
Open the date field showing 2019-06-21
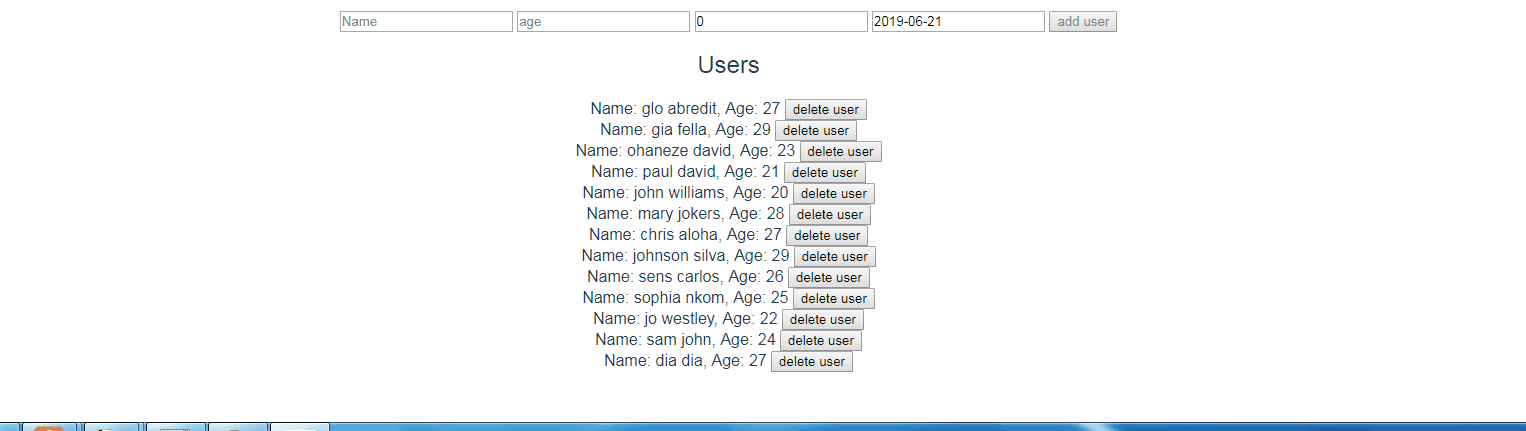point(958,21)
